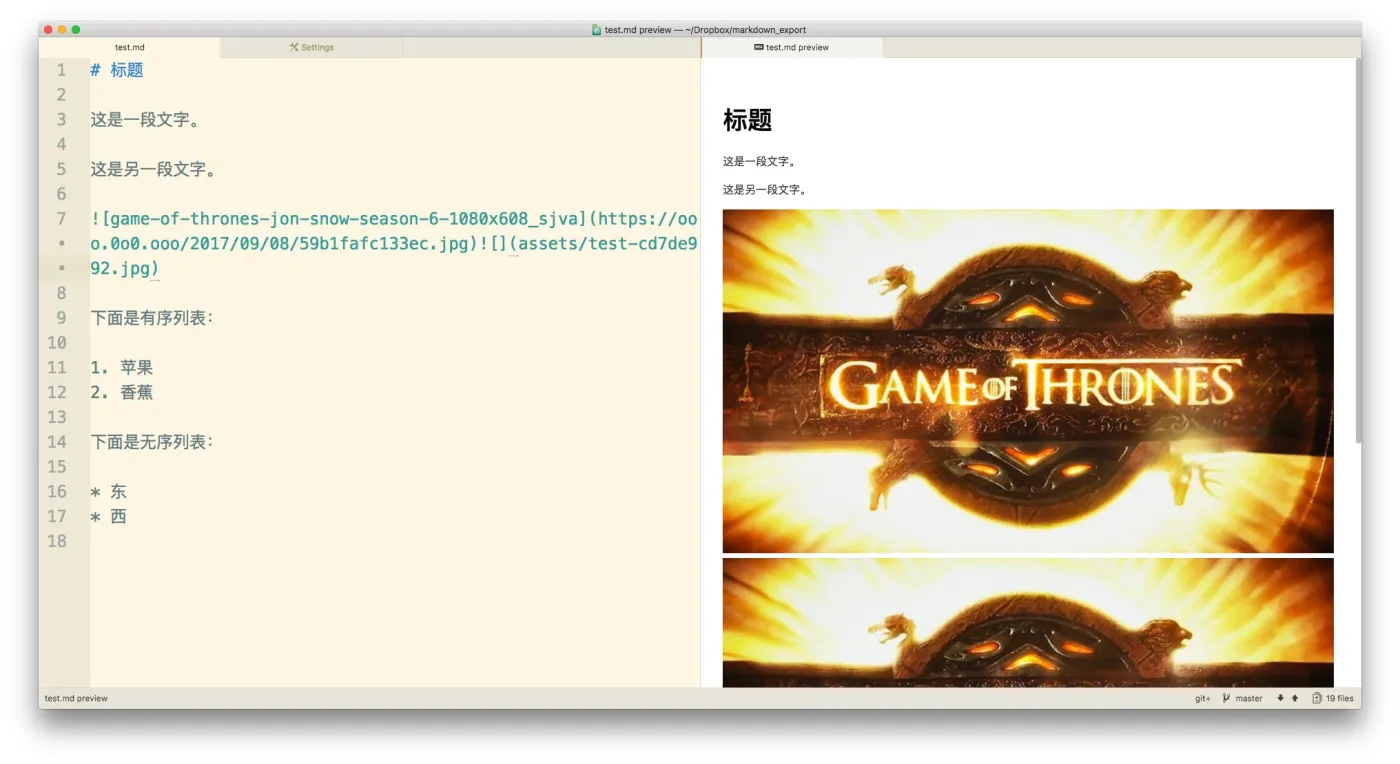Click '这是另一段文字。' in the preview
Image resolution: width=1400 pixels, height=764 pixels.
(765, 189)
